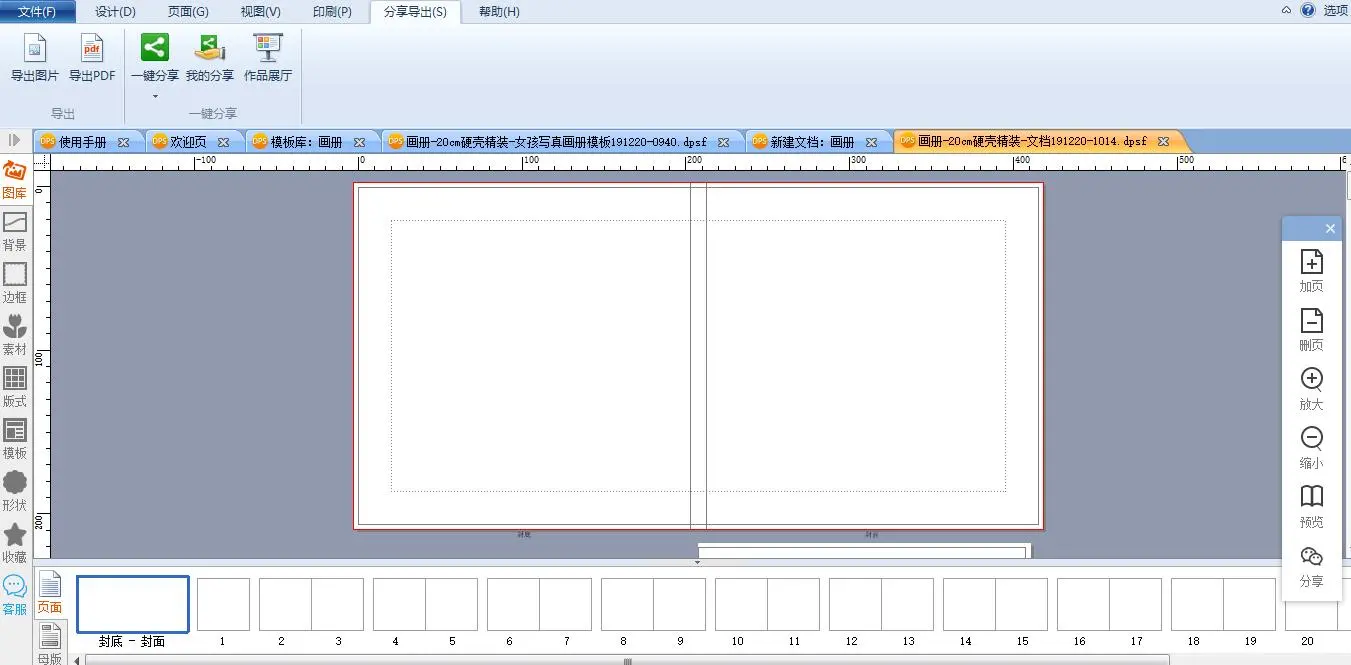The width and height of the screenshot is (1351, 665).
Task: Open 我的分享 my shares icon
Action: (x=210, y=48)
